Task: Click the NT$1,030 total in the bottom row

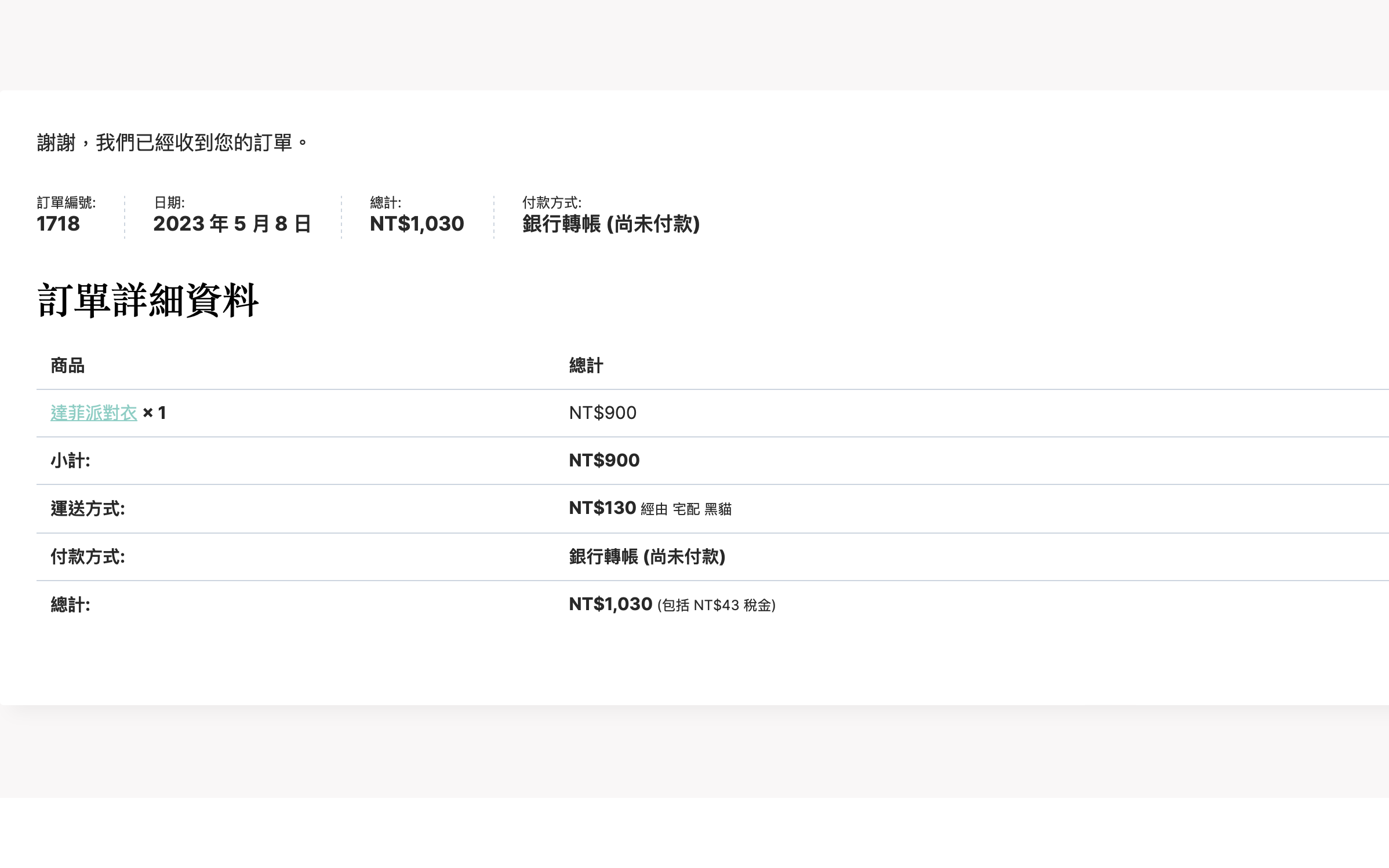Action: point(610,604)
